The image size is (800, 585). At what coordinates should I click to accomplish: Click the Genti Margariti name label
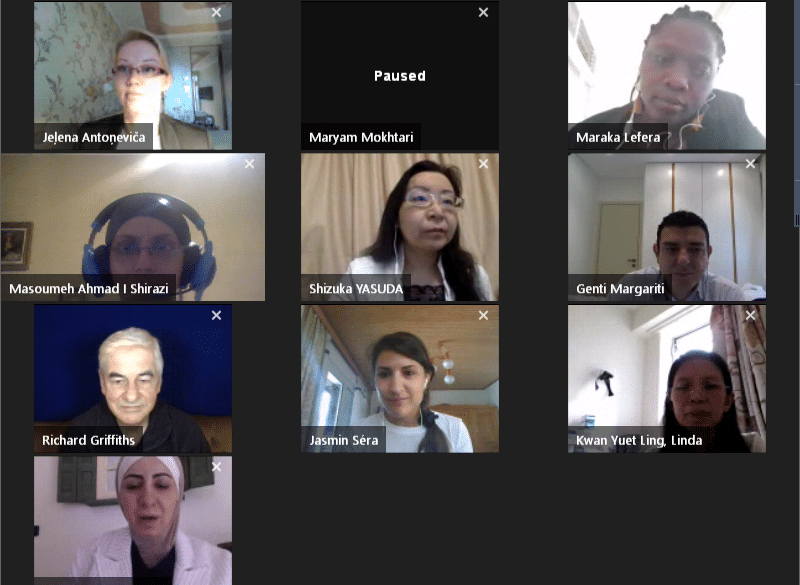[620, 289]
